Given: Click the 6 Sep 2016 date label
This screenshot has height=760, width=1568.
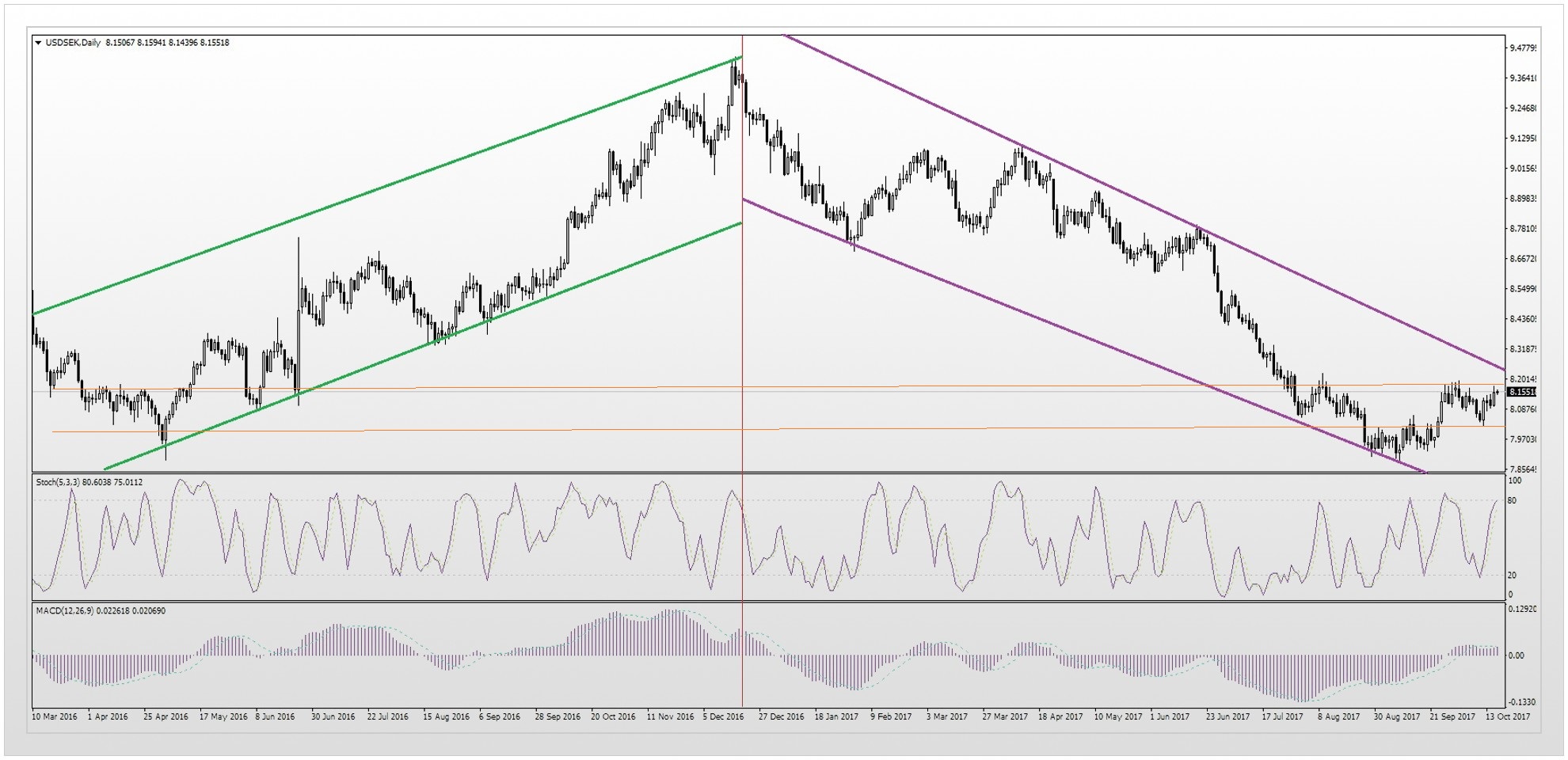Looking at the screenshot, I should tap(500, 716).
